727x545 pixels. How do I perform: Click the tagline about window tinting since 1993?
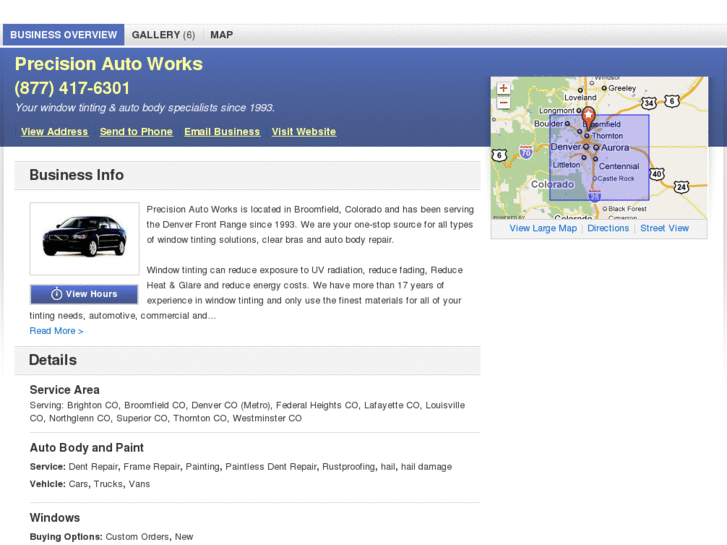coord(145,108)
